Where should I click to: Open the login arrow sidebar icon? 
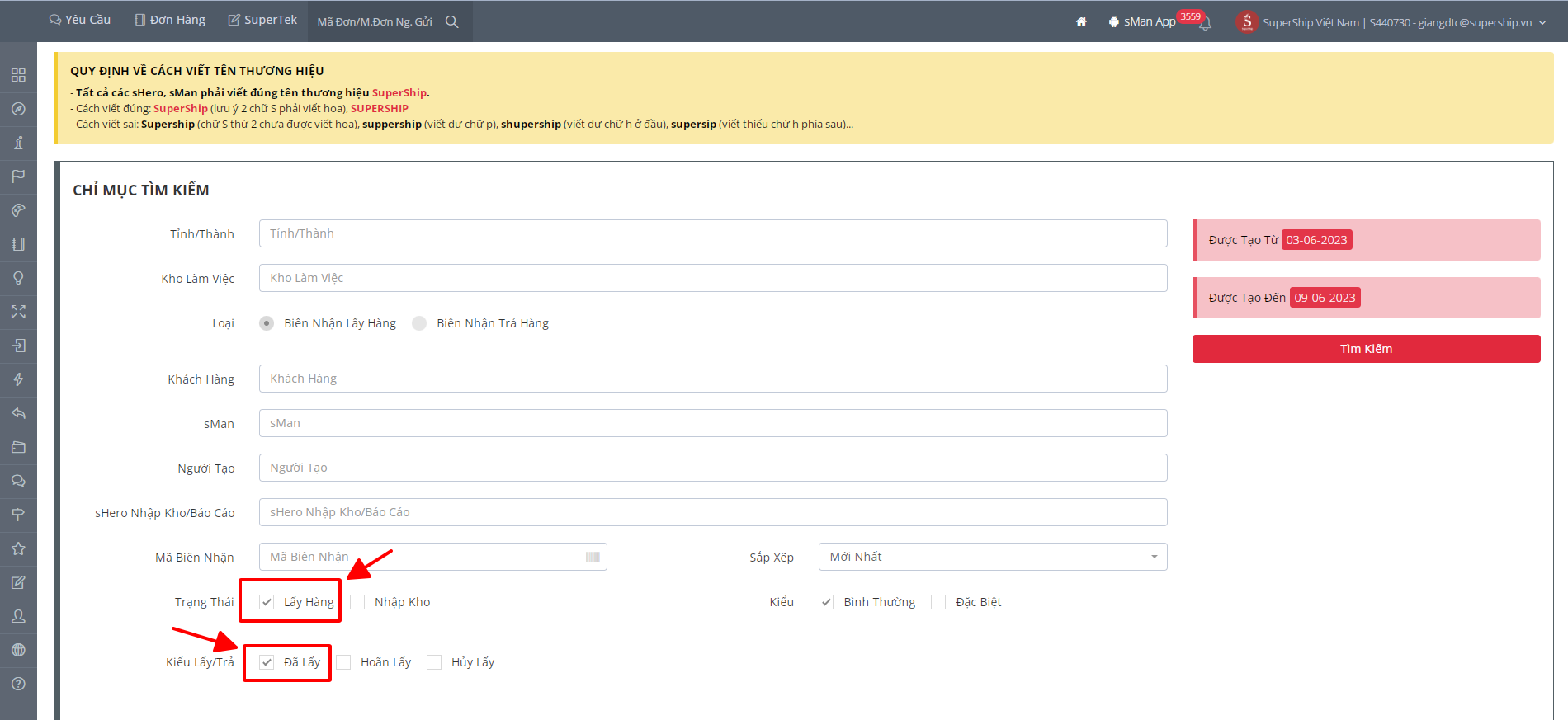[18, 346]
